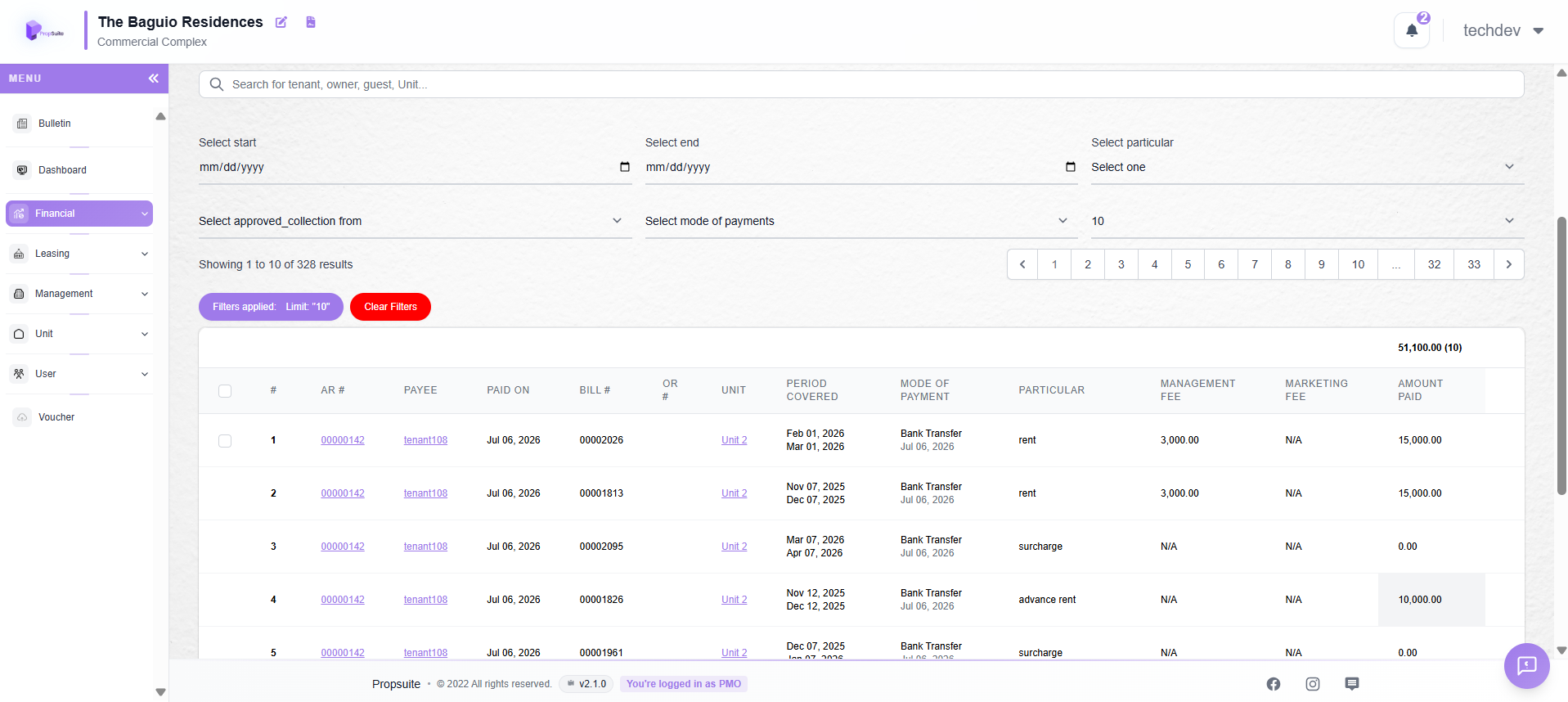Go to results page 10
The width and height of the screenshot is (1568, 702).
[x=1358, y=264]
